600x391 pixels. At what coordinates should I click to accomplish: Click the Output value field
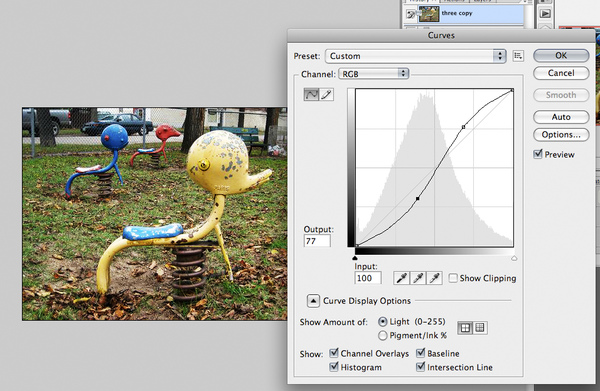coord(317,241)
